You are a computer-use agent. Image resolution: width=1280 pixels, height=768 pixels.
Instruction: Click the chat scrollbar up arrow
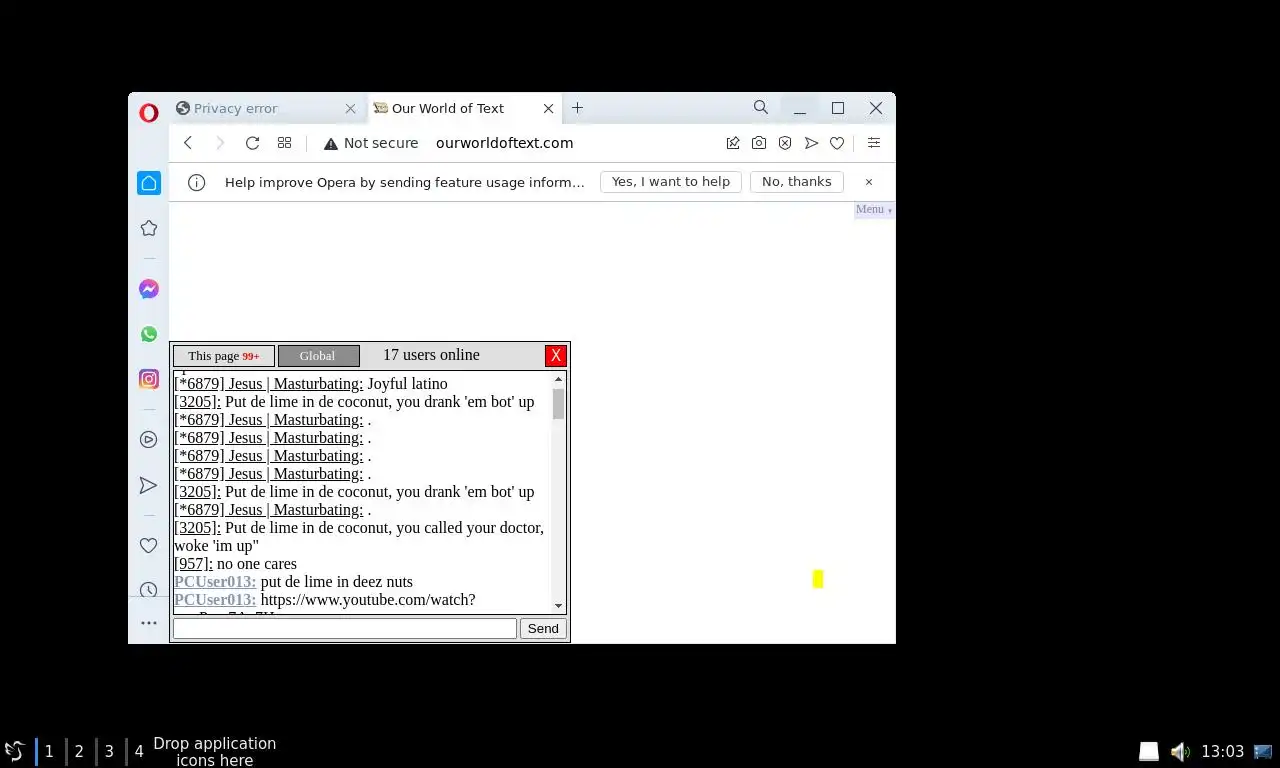coord(559,379)
